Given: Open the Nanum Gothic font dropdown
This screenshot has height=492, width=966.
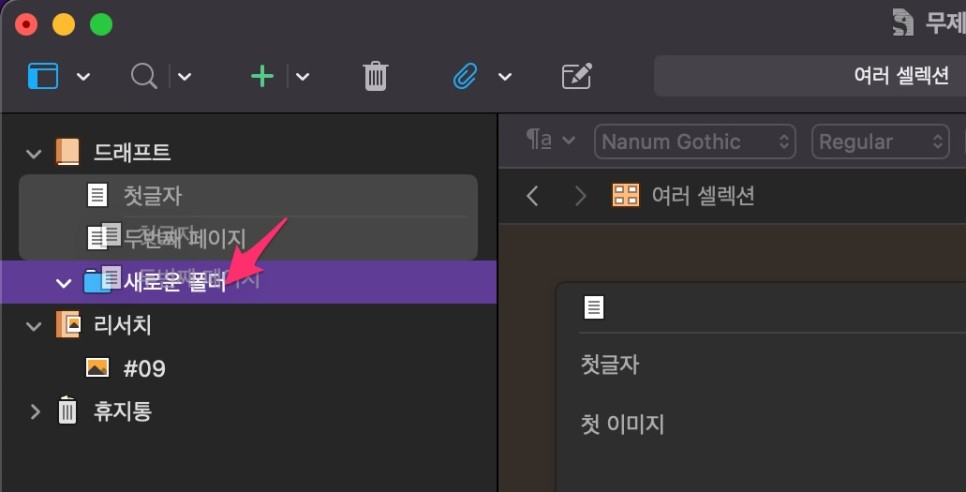Looking at the screenshot, I should click(695, 142).
